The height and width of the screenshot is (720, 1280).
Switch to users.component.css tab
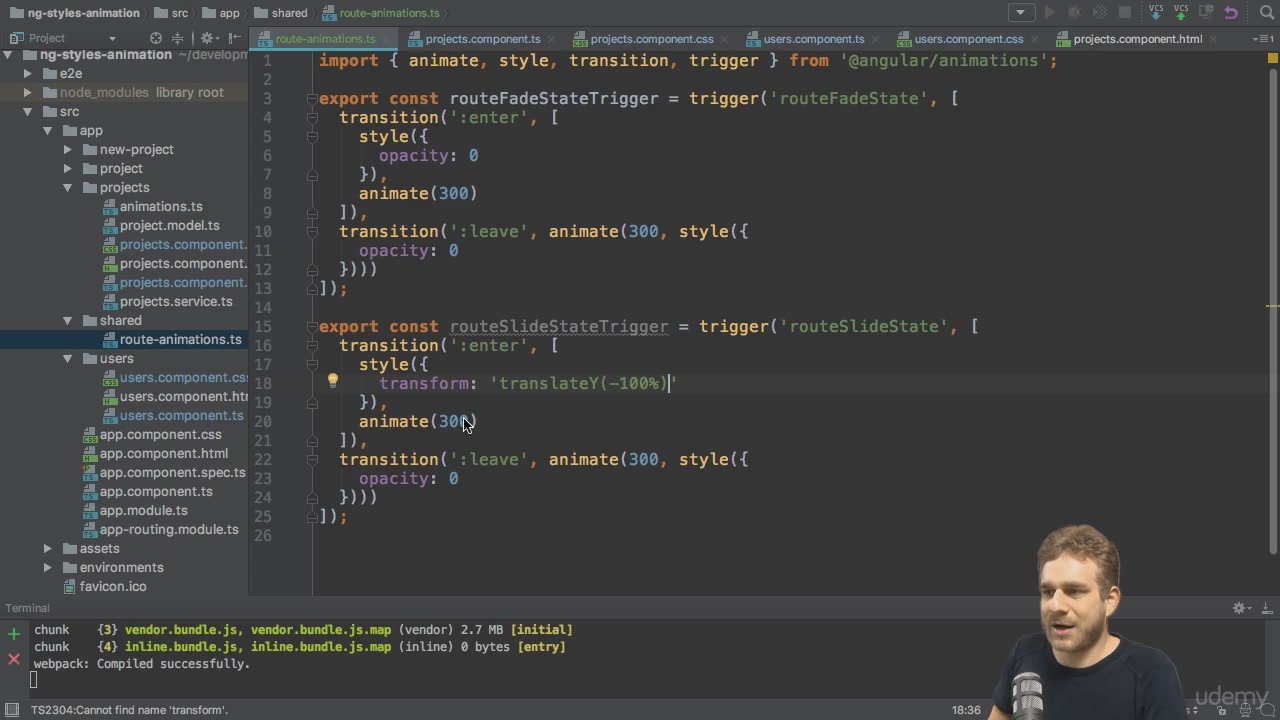pyautogui.click(x=969, y=39)
